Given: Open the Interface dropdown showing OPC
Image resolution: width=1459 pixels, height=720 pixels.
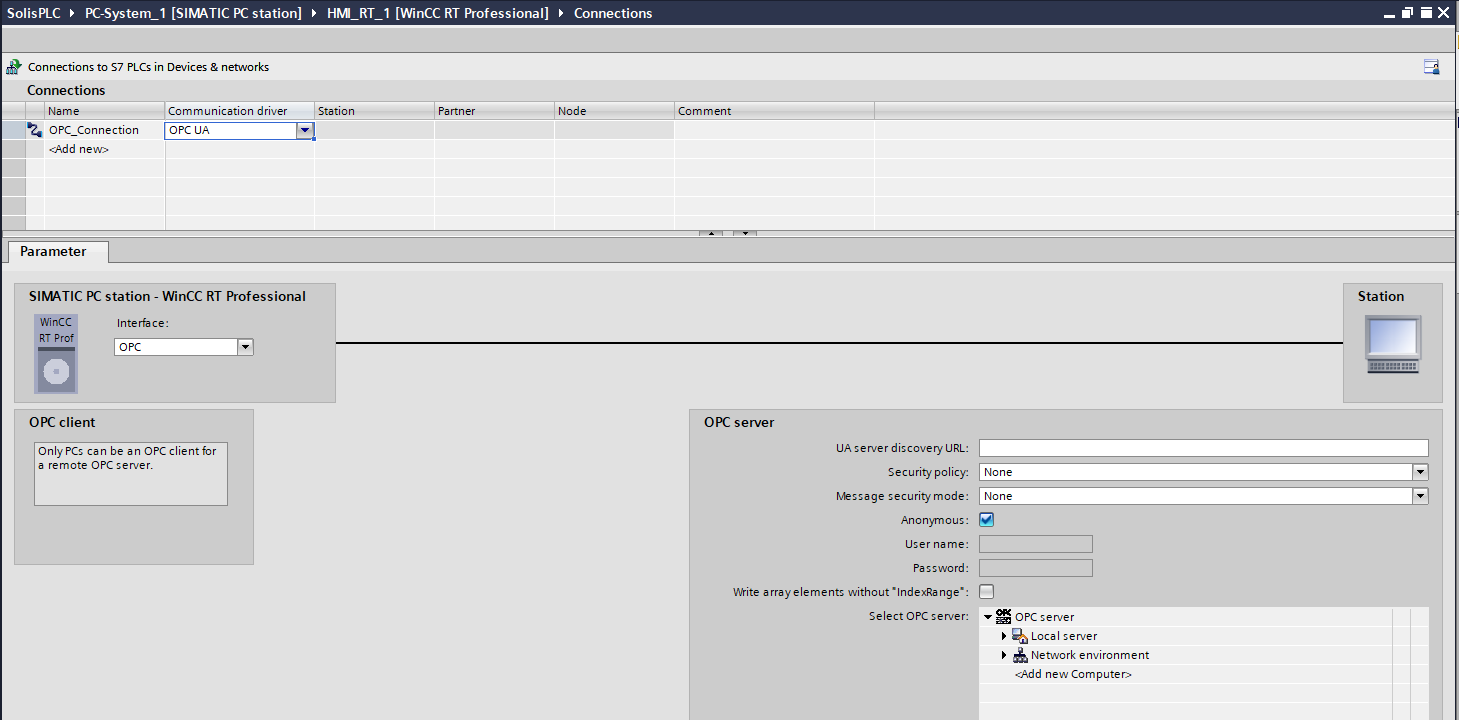Looking at the screenshot, I should click(245, 347).
